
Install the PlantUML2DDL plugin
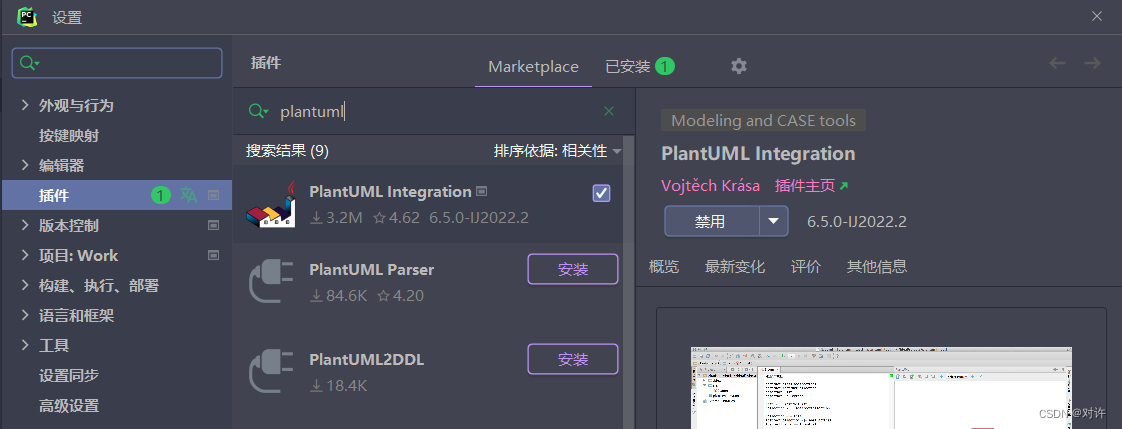(572, 359)
